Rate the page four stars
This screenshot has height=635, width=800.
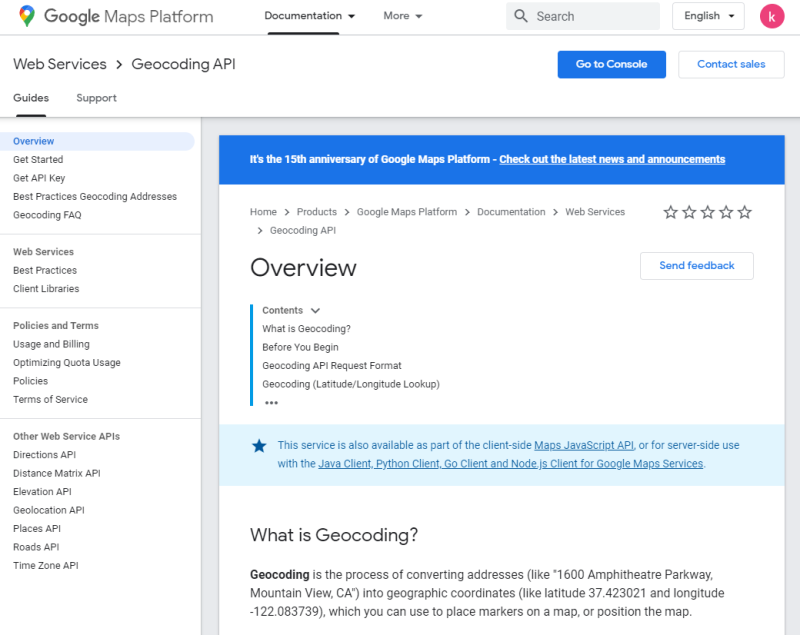pos(726,212)
